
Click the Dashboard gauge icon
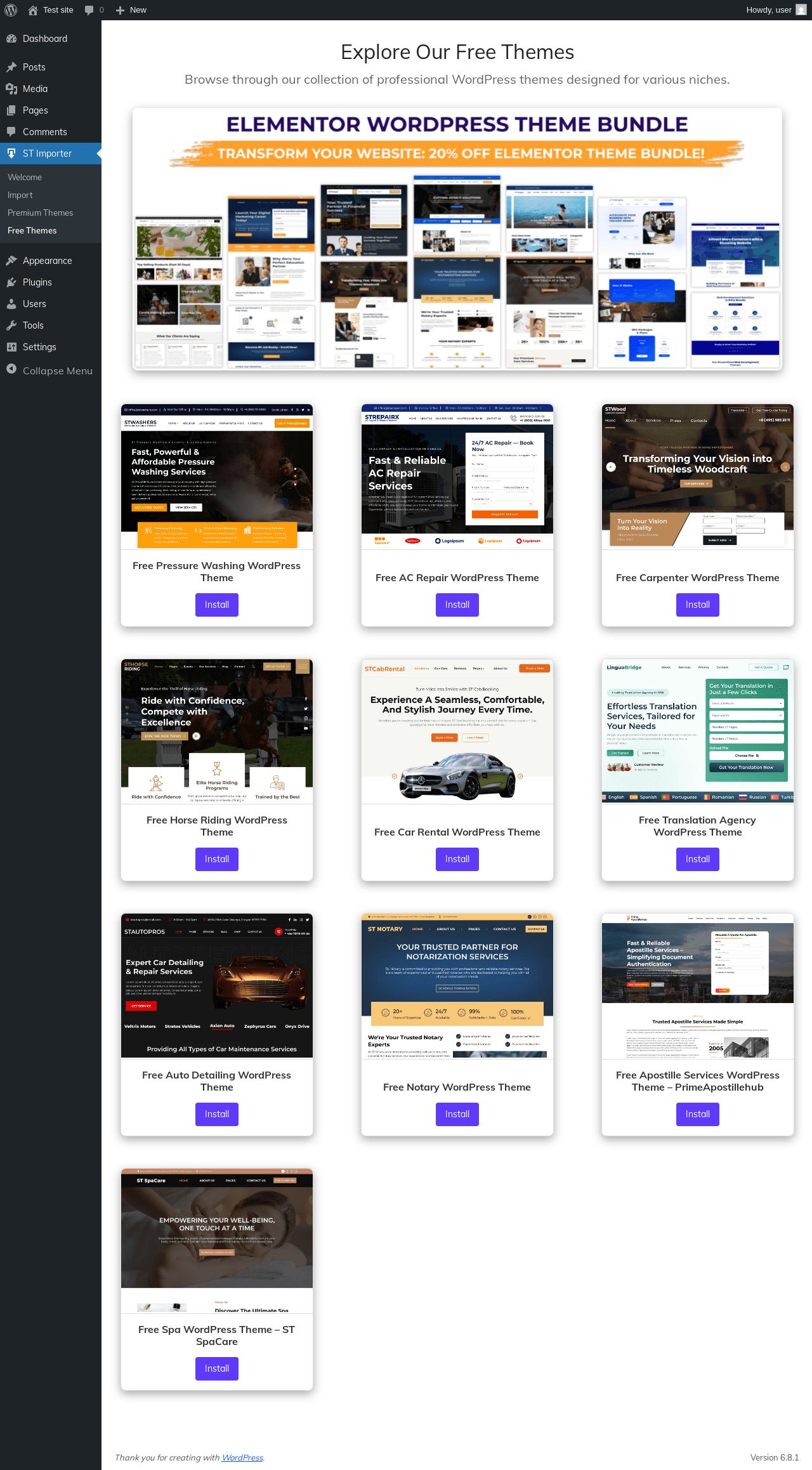click(x=11, y=39)
